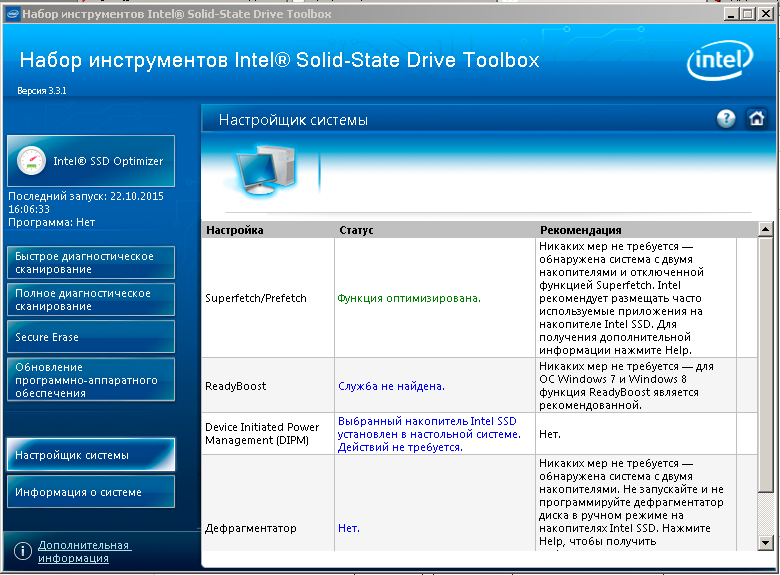
Task: Click the vertical scrollbar thumb of the table
Action: 765,364
